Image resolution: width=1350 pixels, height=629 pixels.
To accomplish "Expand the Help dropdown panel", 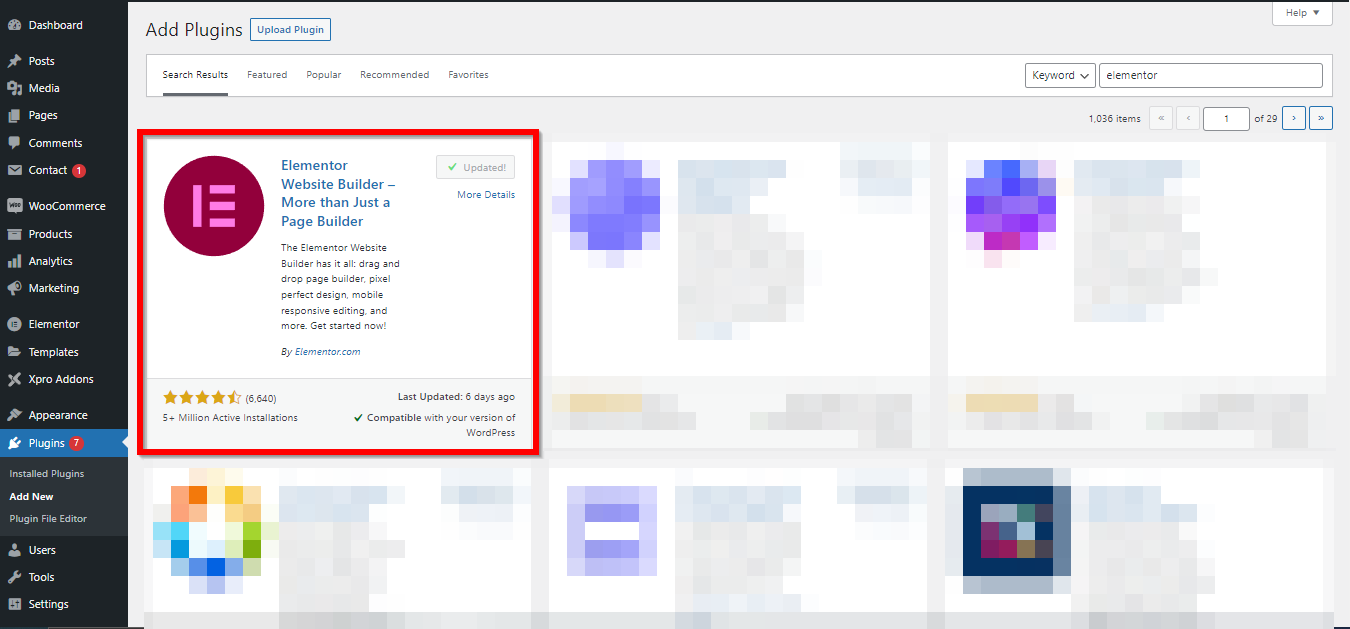I will 1302,13.
